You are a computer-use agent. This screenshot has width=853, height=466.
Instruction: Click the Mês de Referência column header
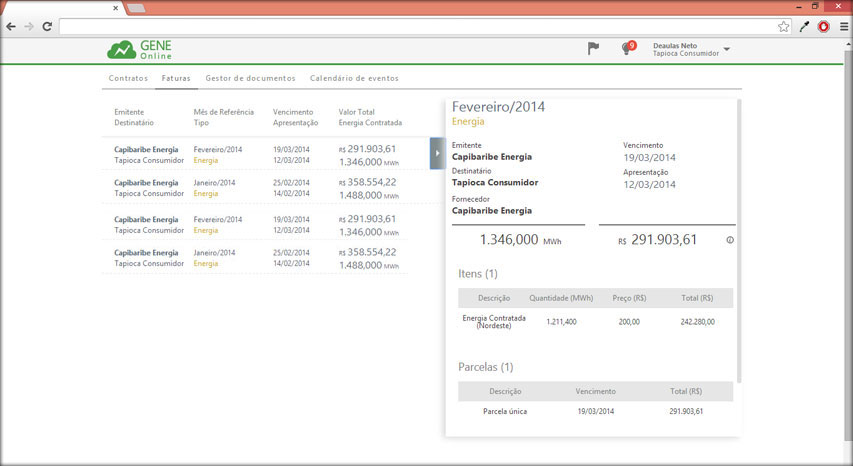(224, 112)
